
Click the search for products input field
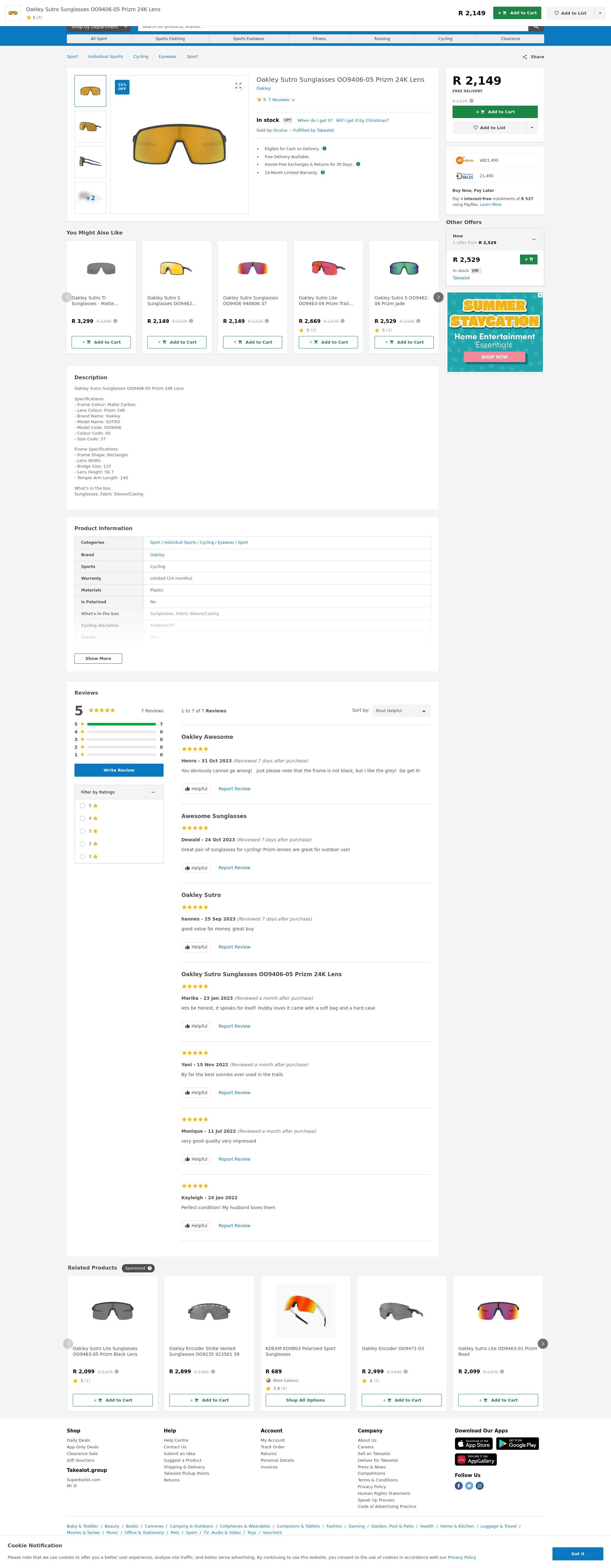point(333,27)
